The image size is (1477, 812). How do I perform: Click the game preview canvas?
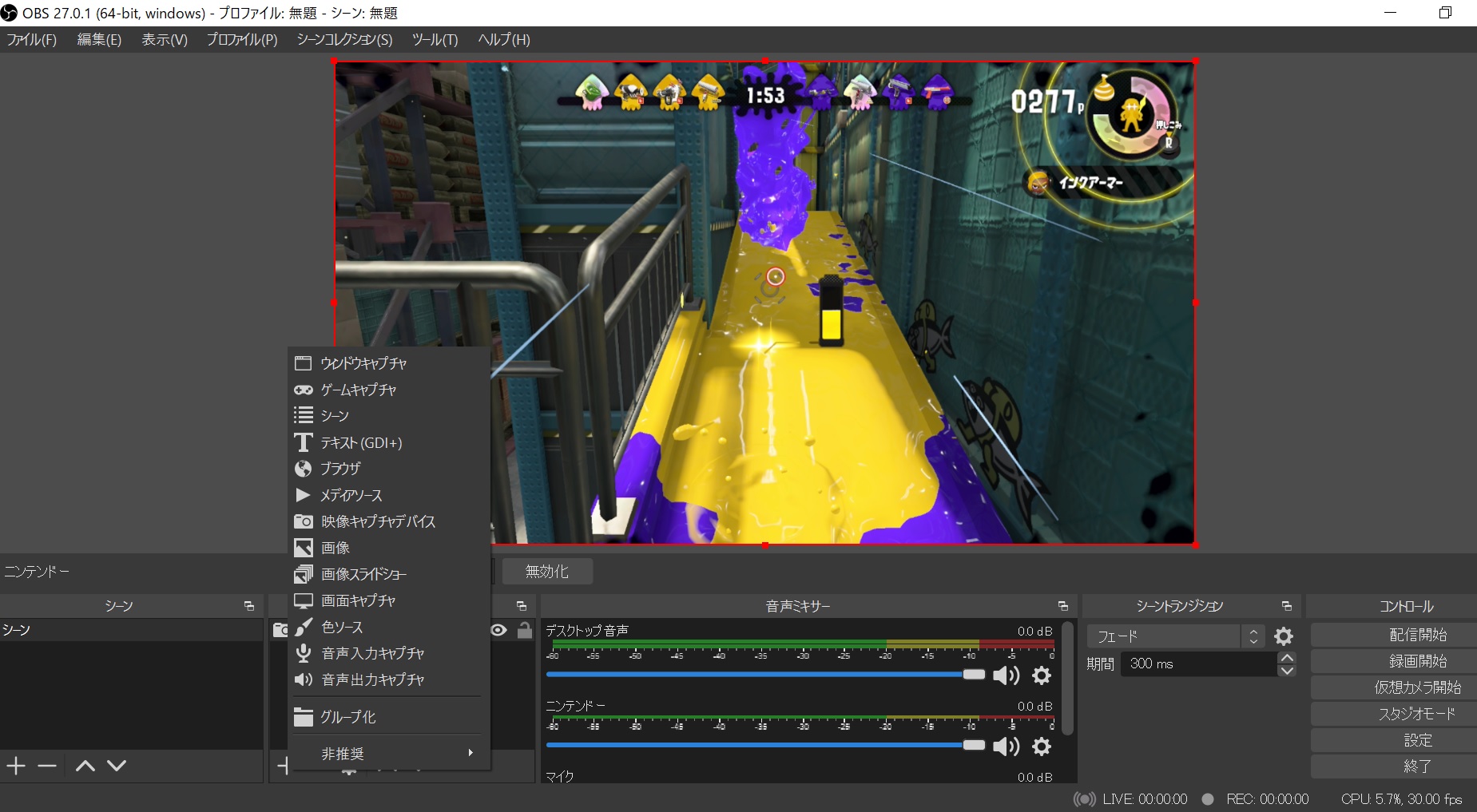[x=764, y=303]
